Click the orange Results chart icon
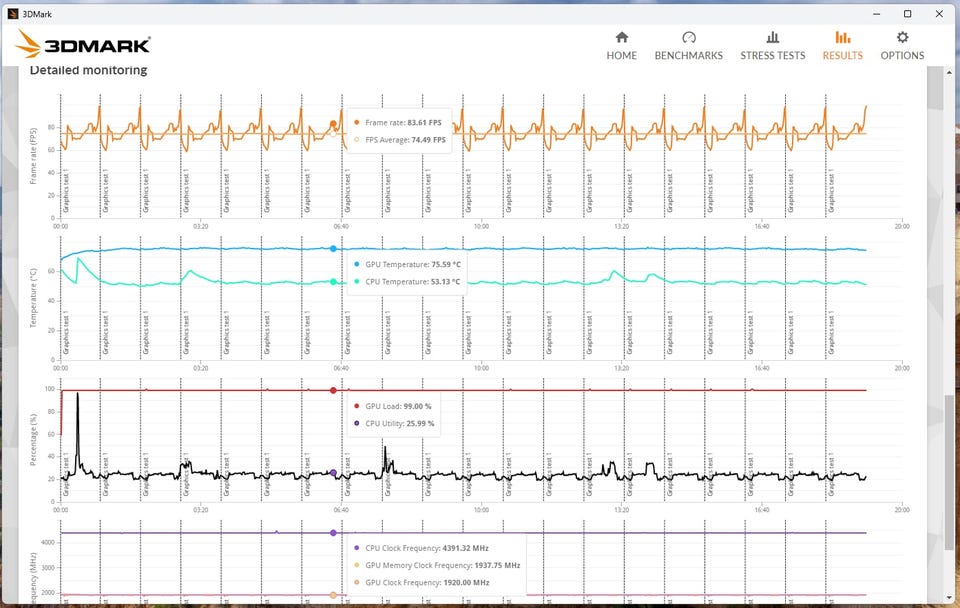The height and width of the screenshot is (608, 960). (x=842, y=38)
